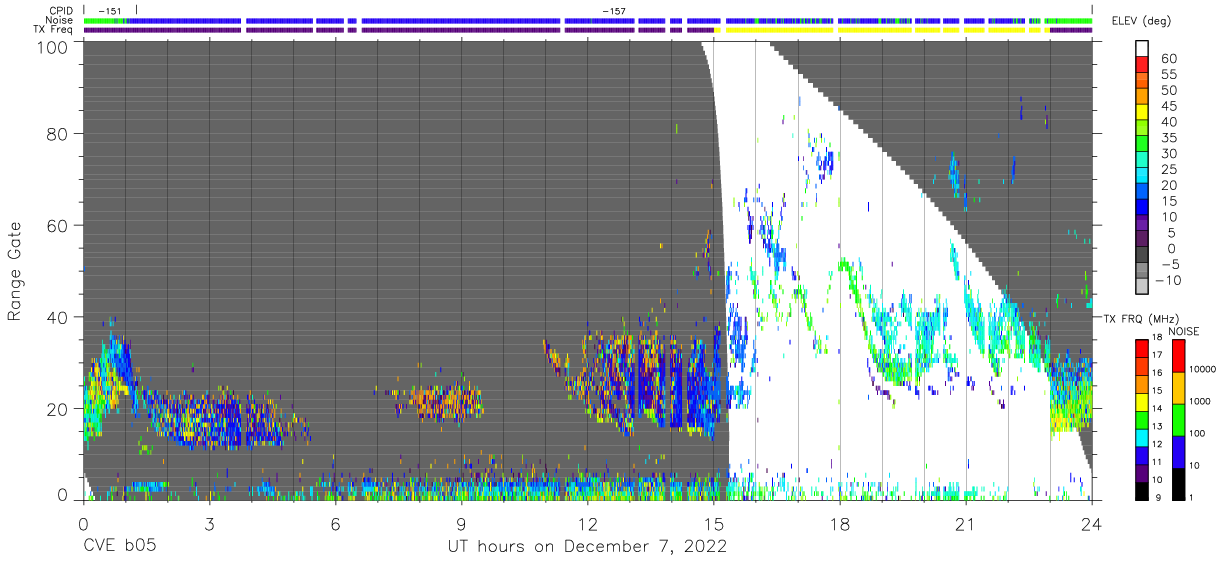Click the purple ELEV swatch between 5 and 10

(1144, 225)
